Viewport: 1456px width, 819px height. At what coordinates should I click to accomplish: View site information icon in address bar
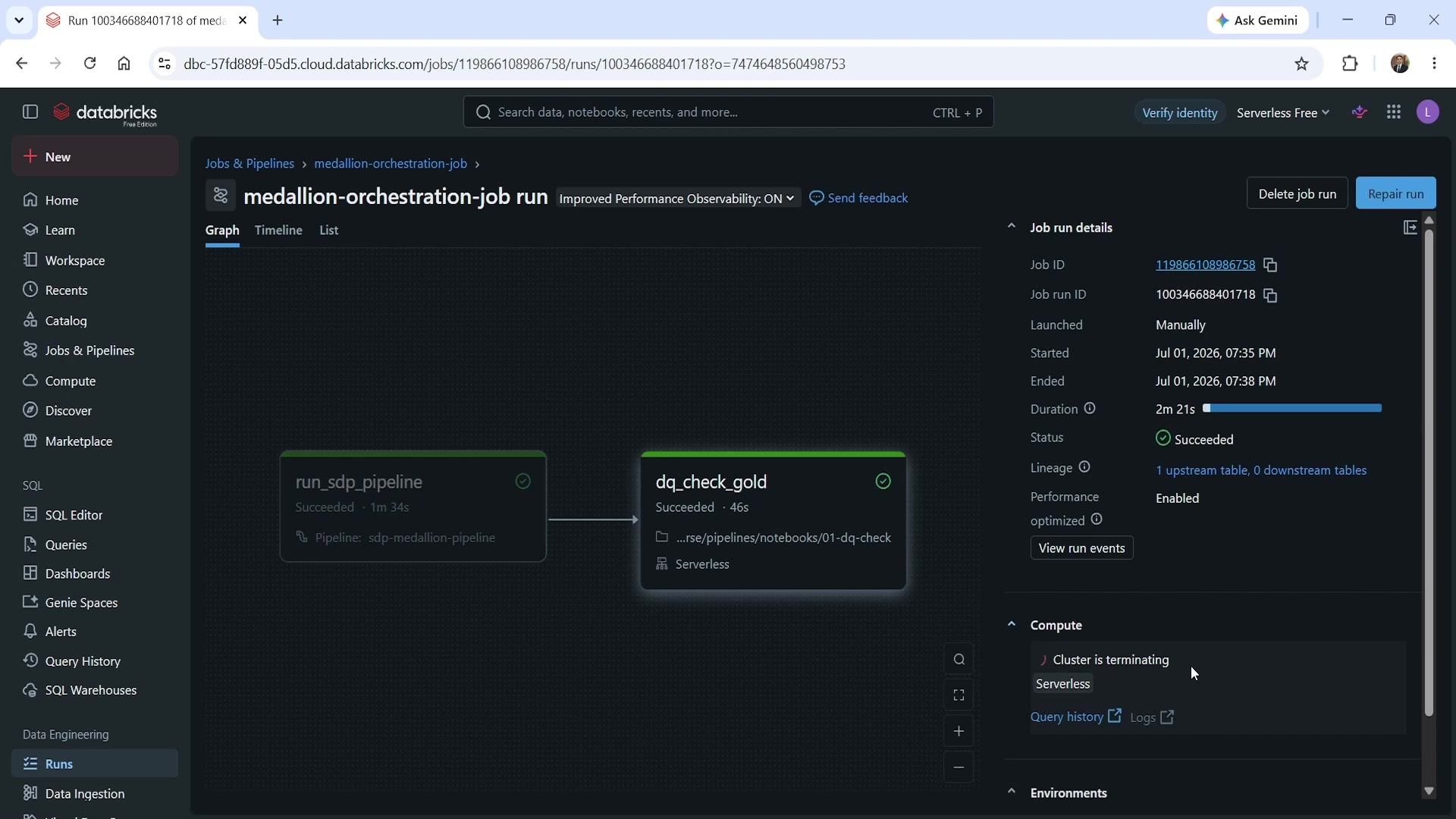click(x=164, y=64)
